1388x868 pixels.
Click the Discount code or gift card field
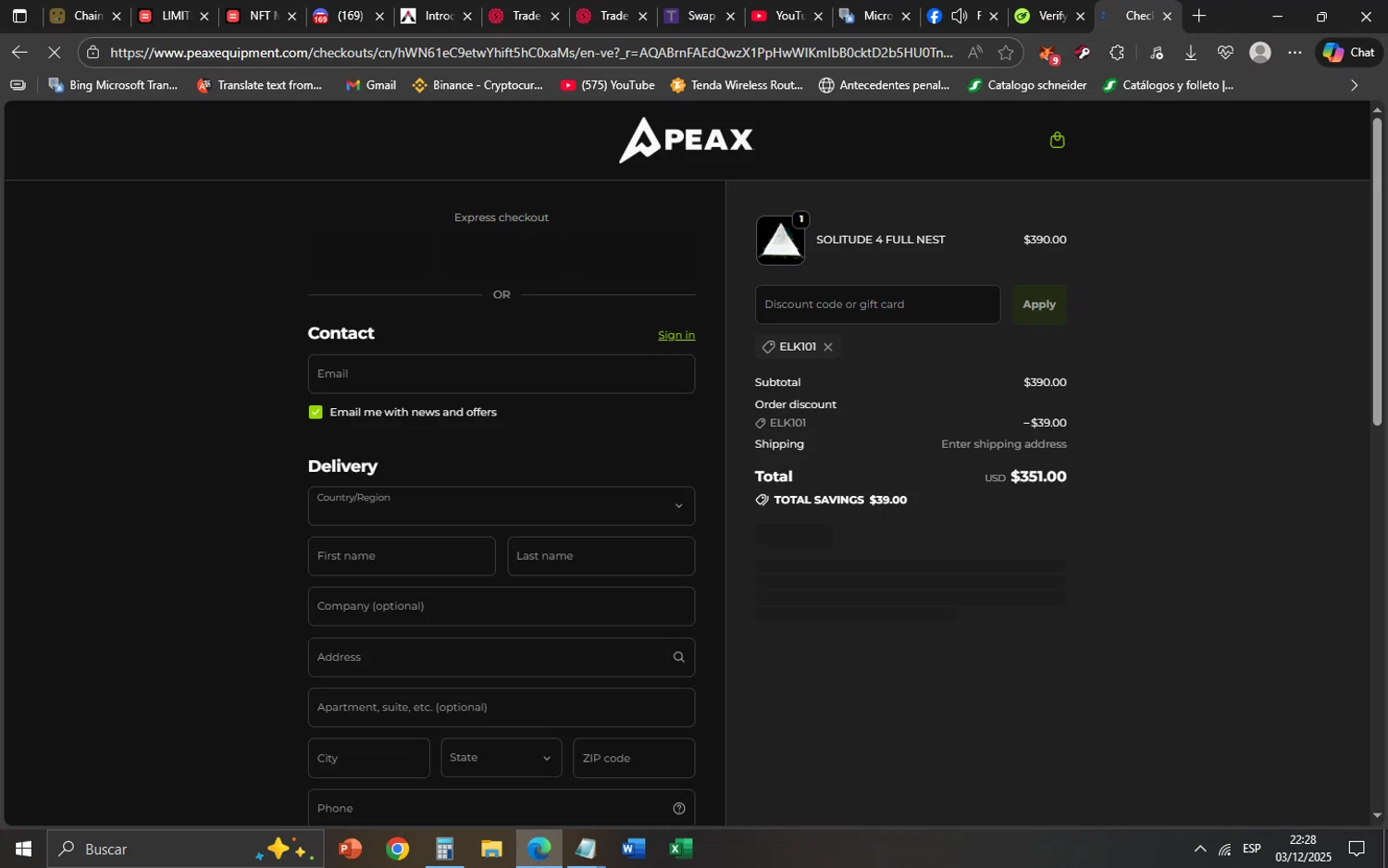[x=877, y=304]
